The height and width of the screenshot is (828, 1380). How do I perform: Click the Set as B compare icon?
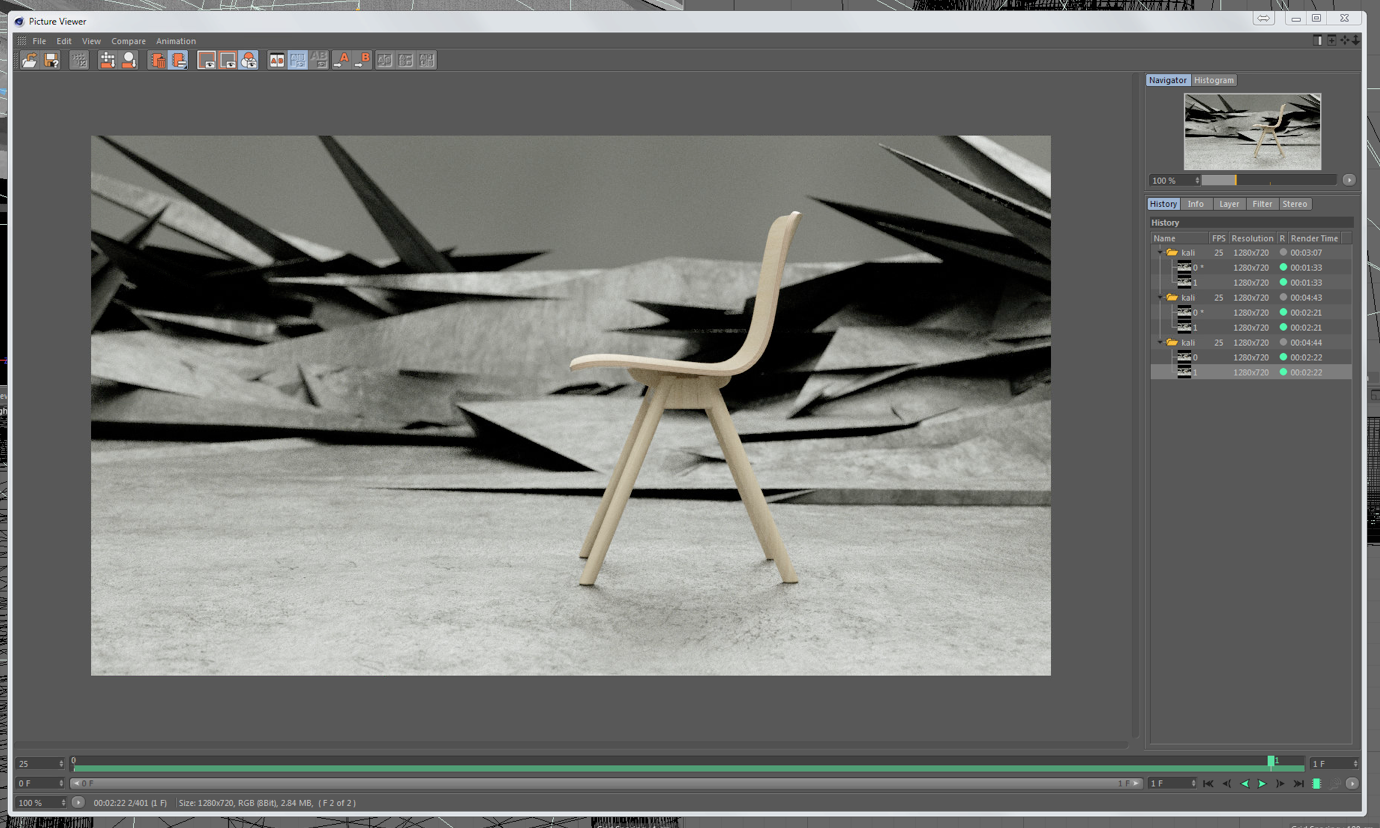click(362, 61)
